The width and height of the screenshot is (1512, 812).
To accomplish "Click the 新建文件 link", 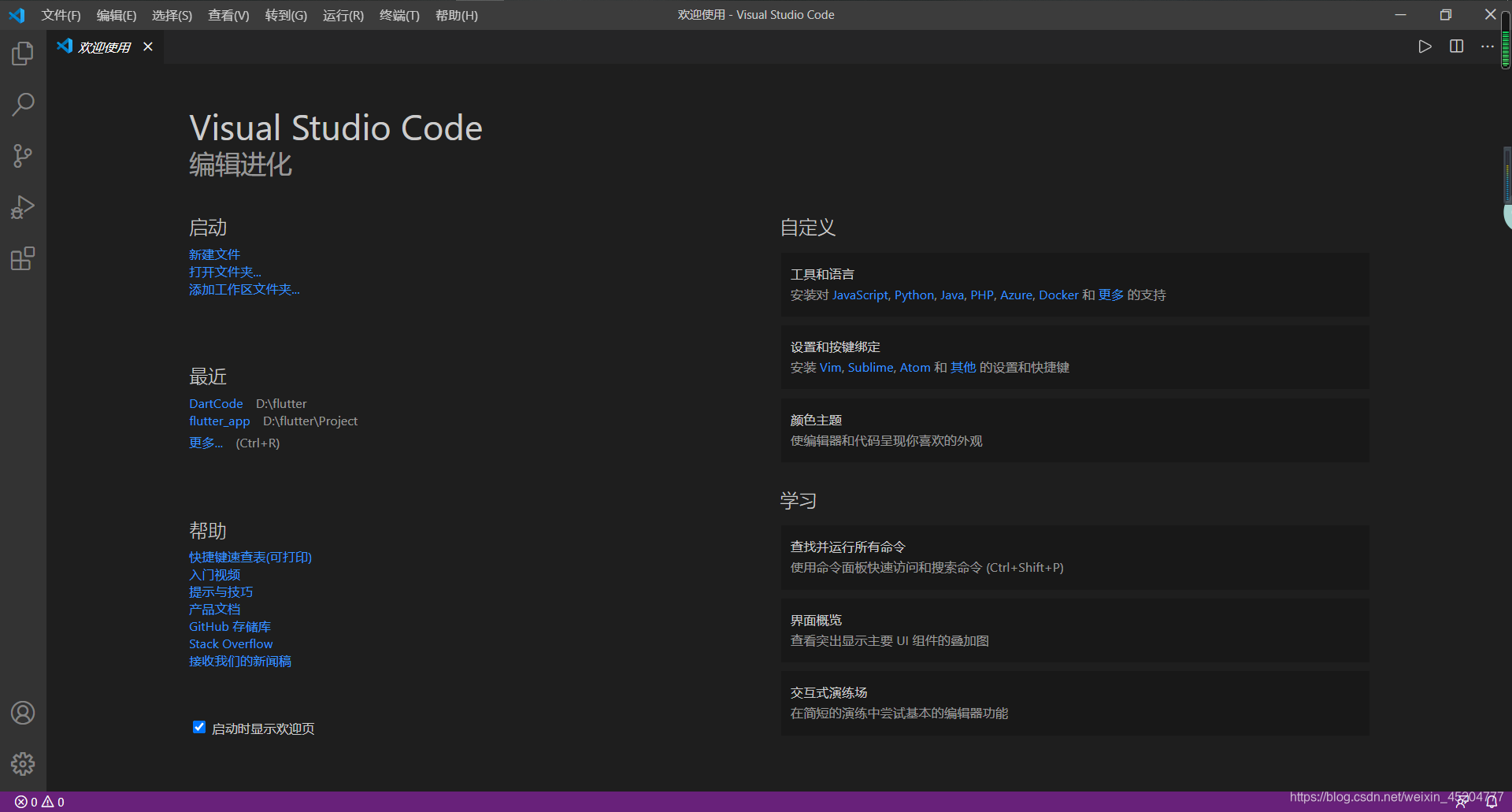I will pos(214,254).
